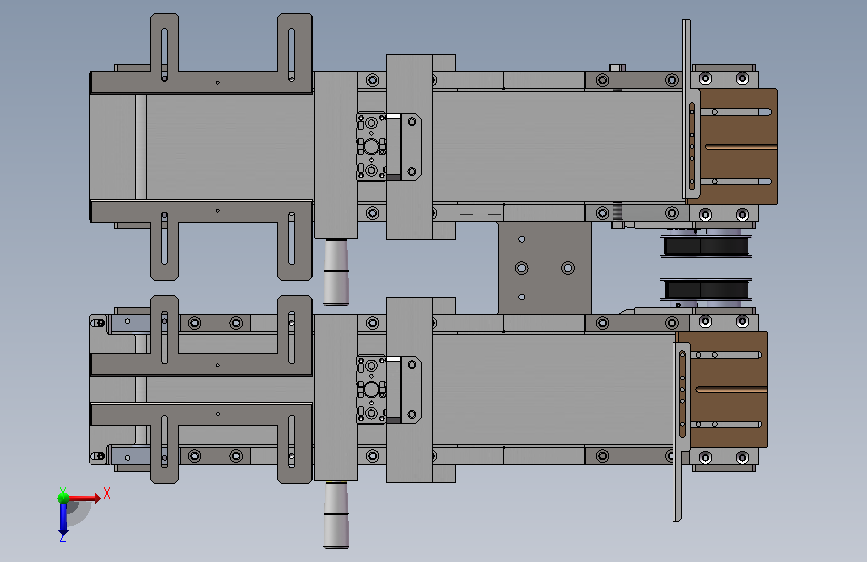Select the small bolt atop the upper conveyor rail
The width and height of the screenshot is (867, 562).
(618, 68)
